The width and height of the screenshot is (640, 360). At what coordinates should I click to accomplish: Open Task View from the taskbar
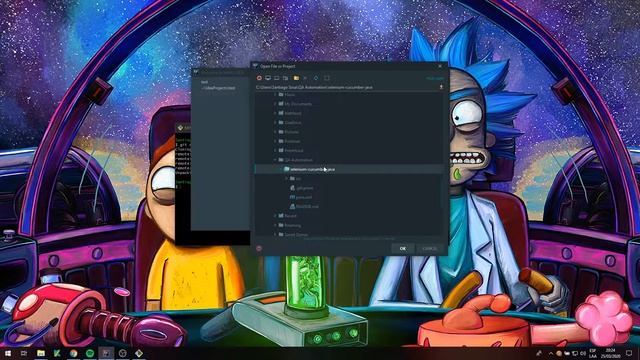(x=24, y=353)
